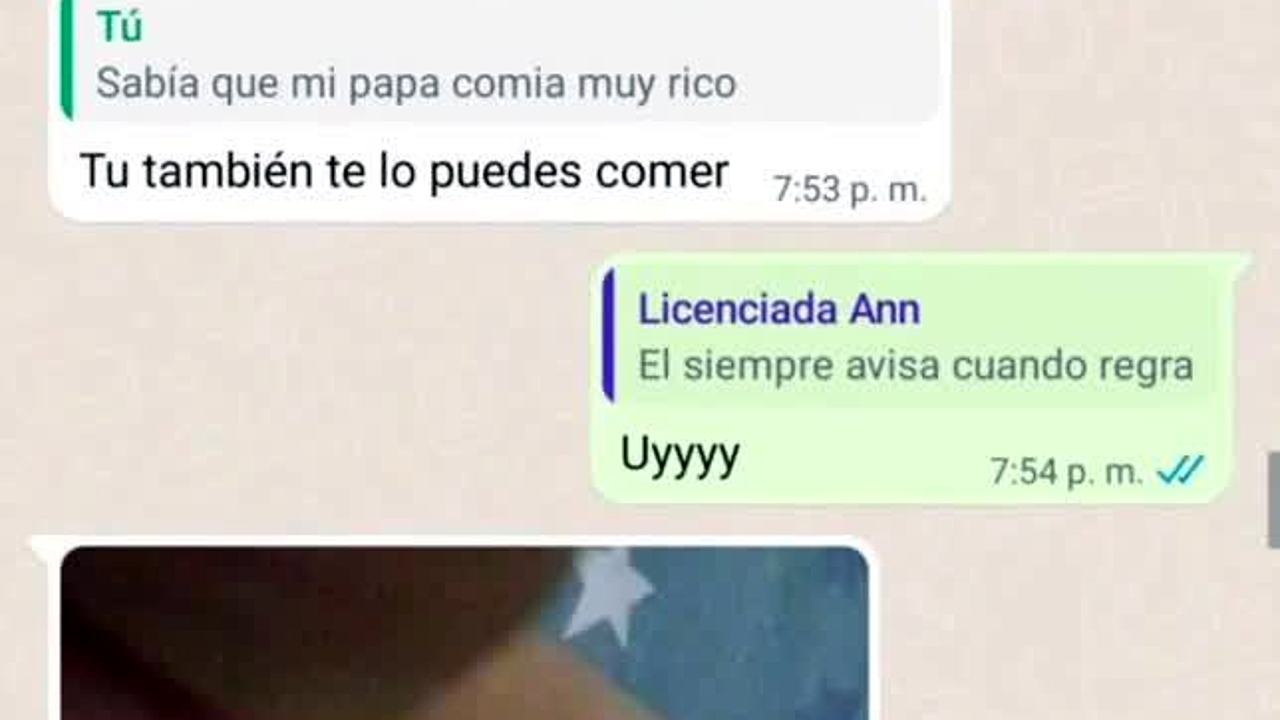The height and width of the screenshot is (720, 1280).
Task: Click the 7:53 p. m. timestamp
Action: (x=850, y=189)
